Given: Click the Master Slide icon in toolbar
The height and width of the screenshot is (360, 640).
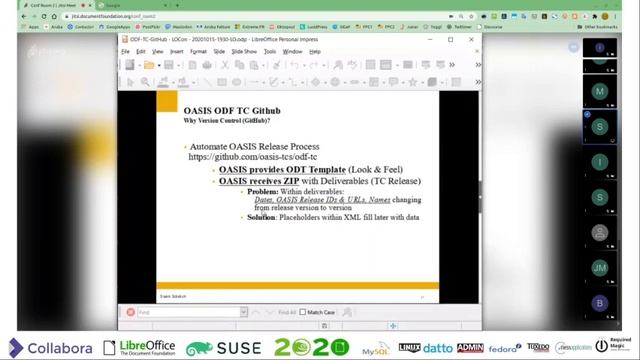Looking at the screenshot, I should click(408, 65).
